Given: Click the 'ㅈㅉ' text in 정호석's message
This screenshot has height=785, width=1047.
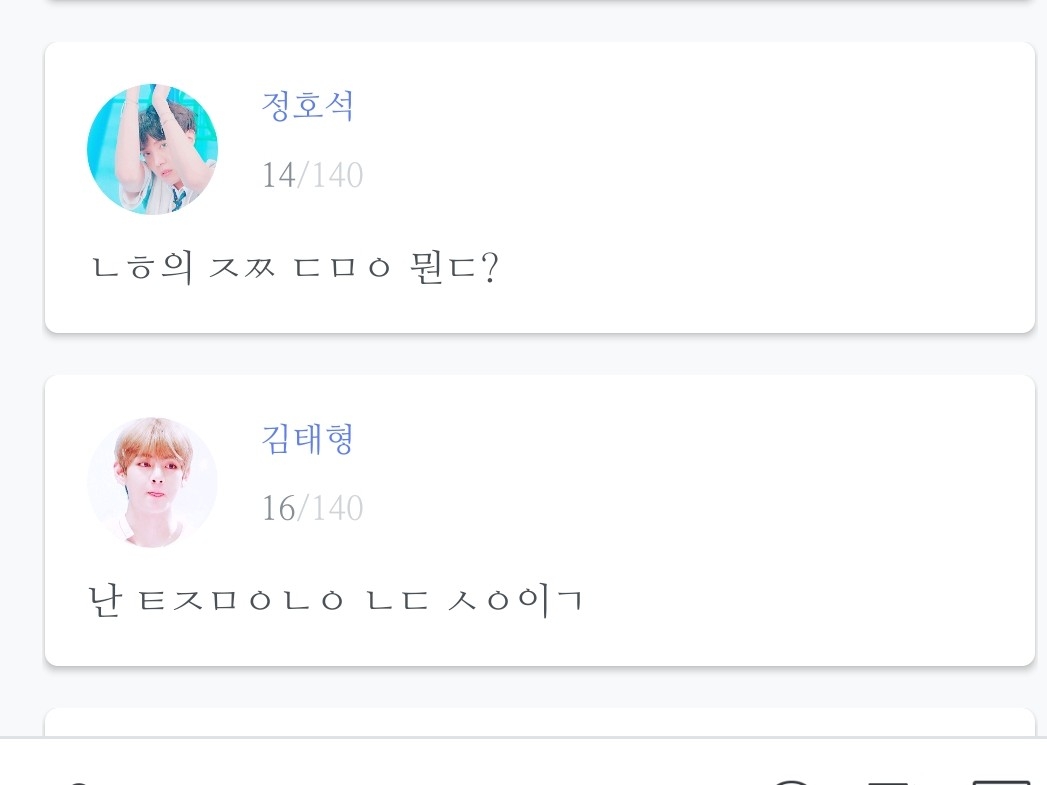Looking at the screenshot, I should 243,269.
